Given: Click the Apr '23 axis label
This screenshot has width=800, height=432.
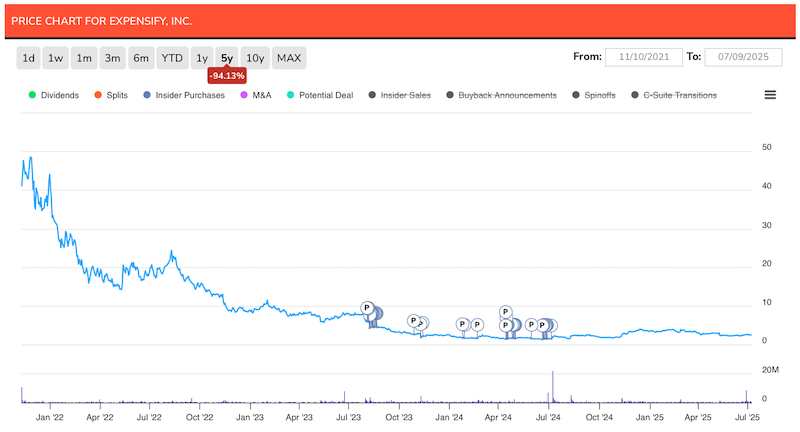Looking at the screenshot, I should 299,417.
